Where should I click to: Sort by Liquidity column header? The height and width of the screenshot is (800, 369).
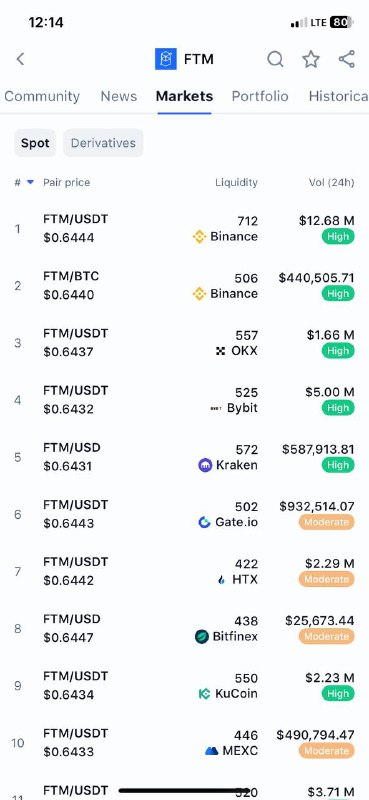coord(236,183)
